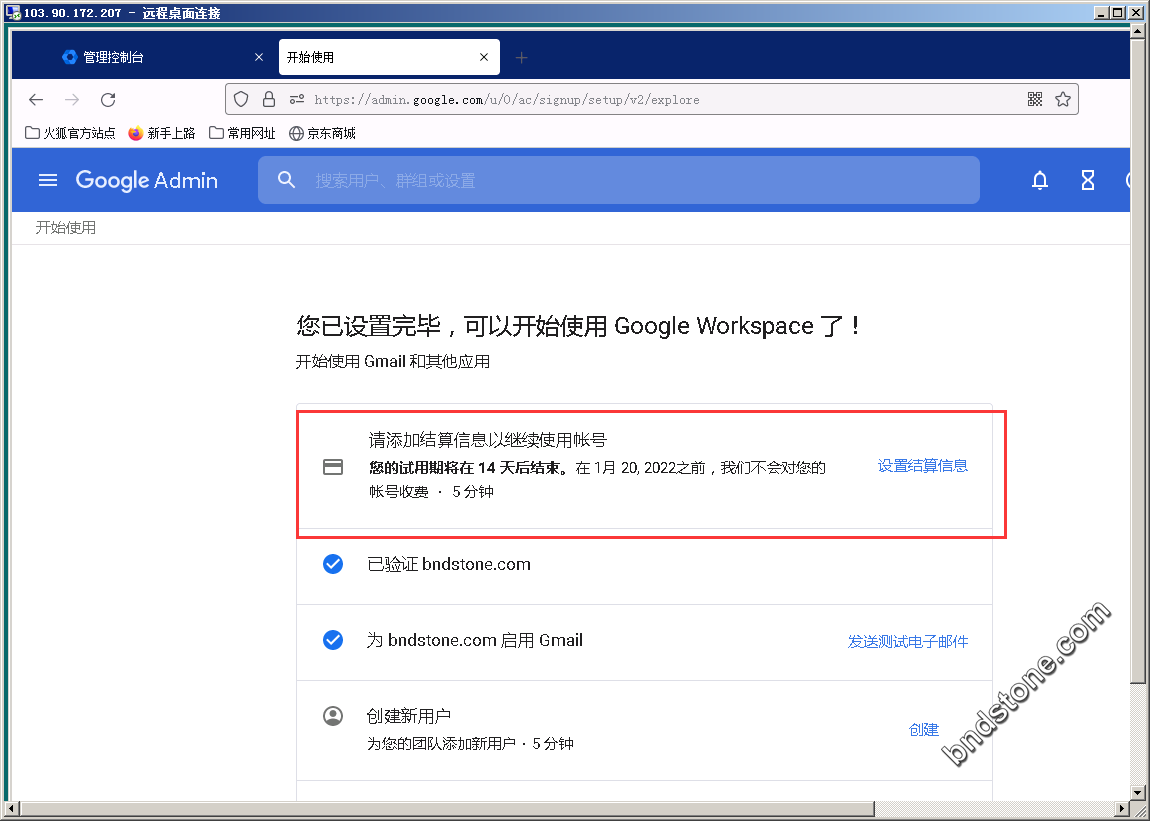Screen dimensions: 1150x821
Task: Show site security padlock info
Action: pos(269,99)
